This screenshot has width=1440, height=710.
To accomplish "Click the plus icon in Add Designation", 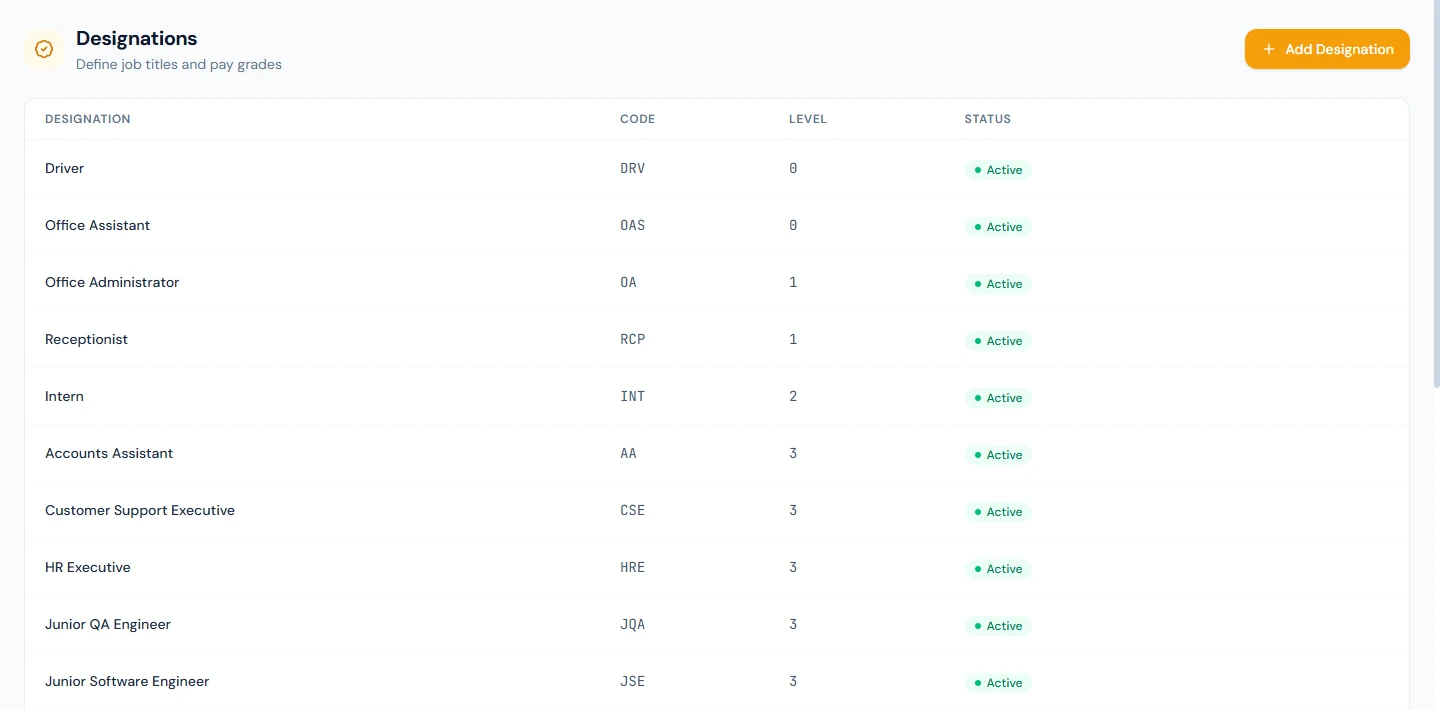I will pos(1269,49).
